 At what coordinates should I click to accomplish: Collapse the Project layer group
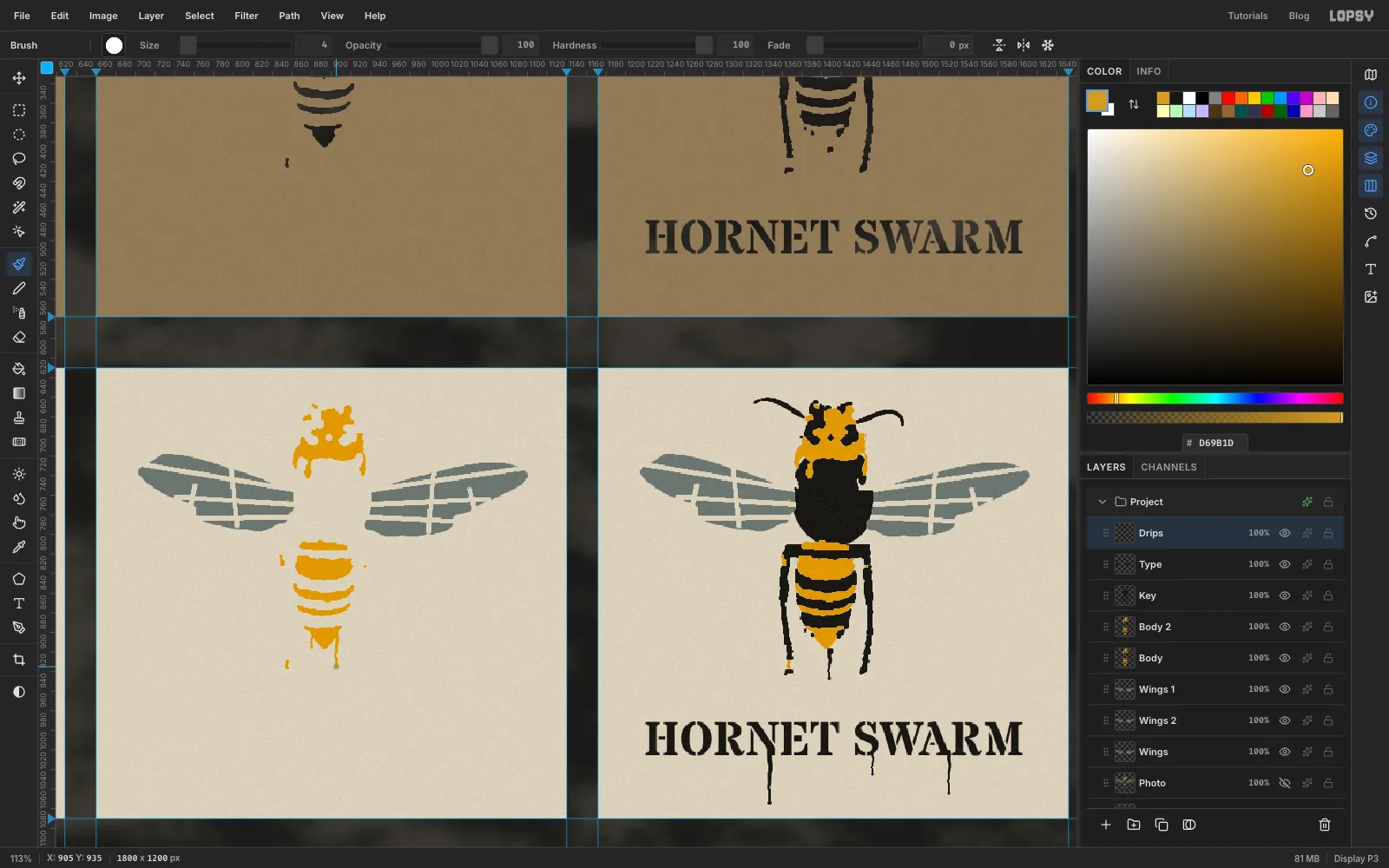click(1103, 502)
